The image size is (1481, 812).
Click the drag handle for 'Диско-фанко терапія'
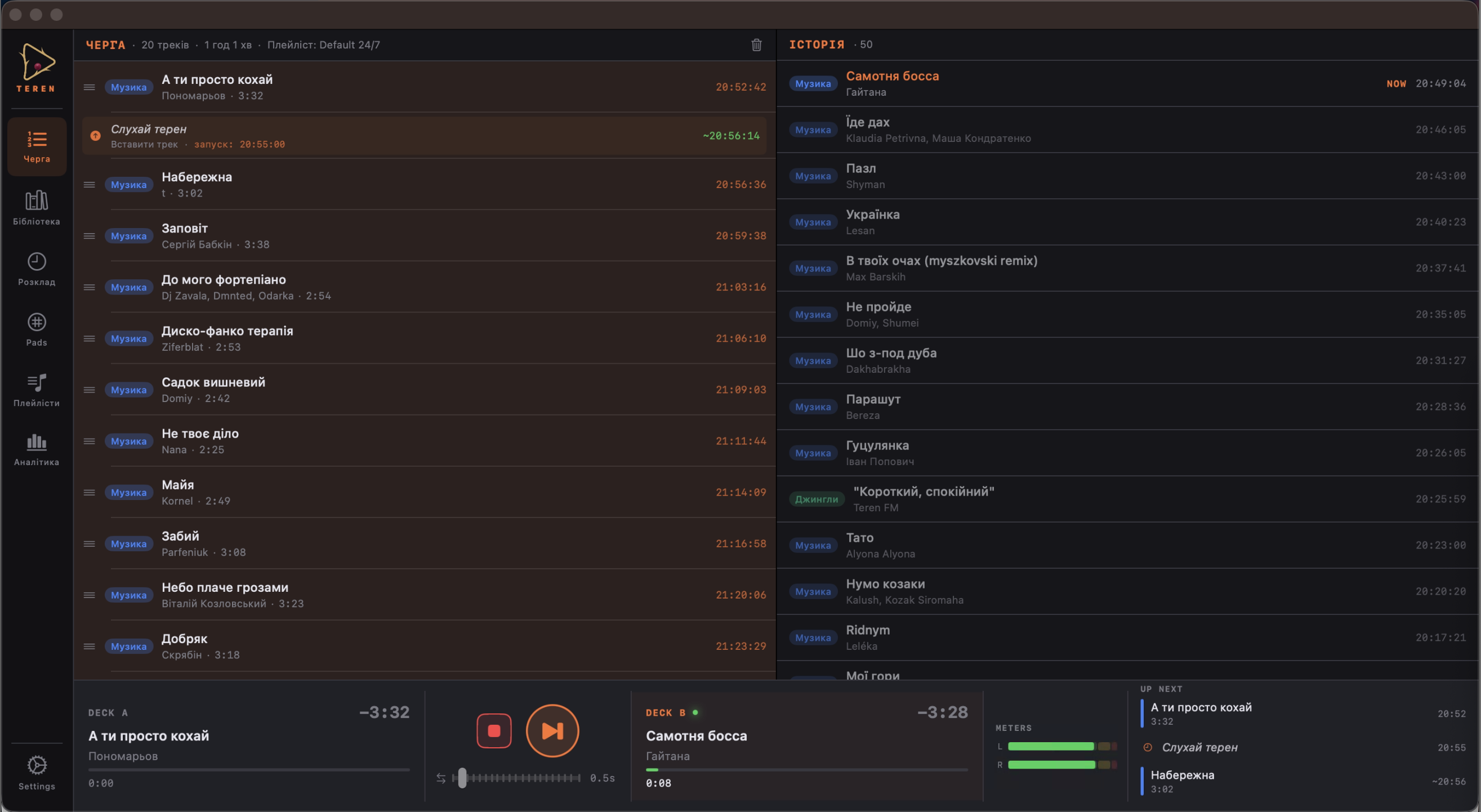(89, 339)
